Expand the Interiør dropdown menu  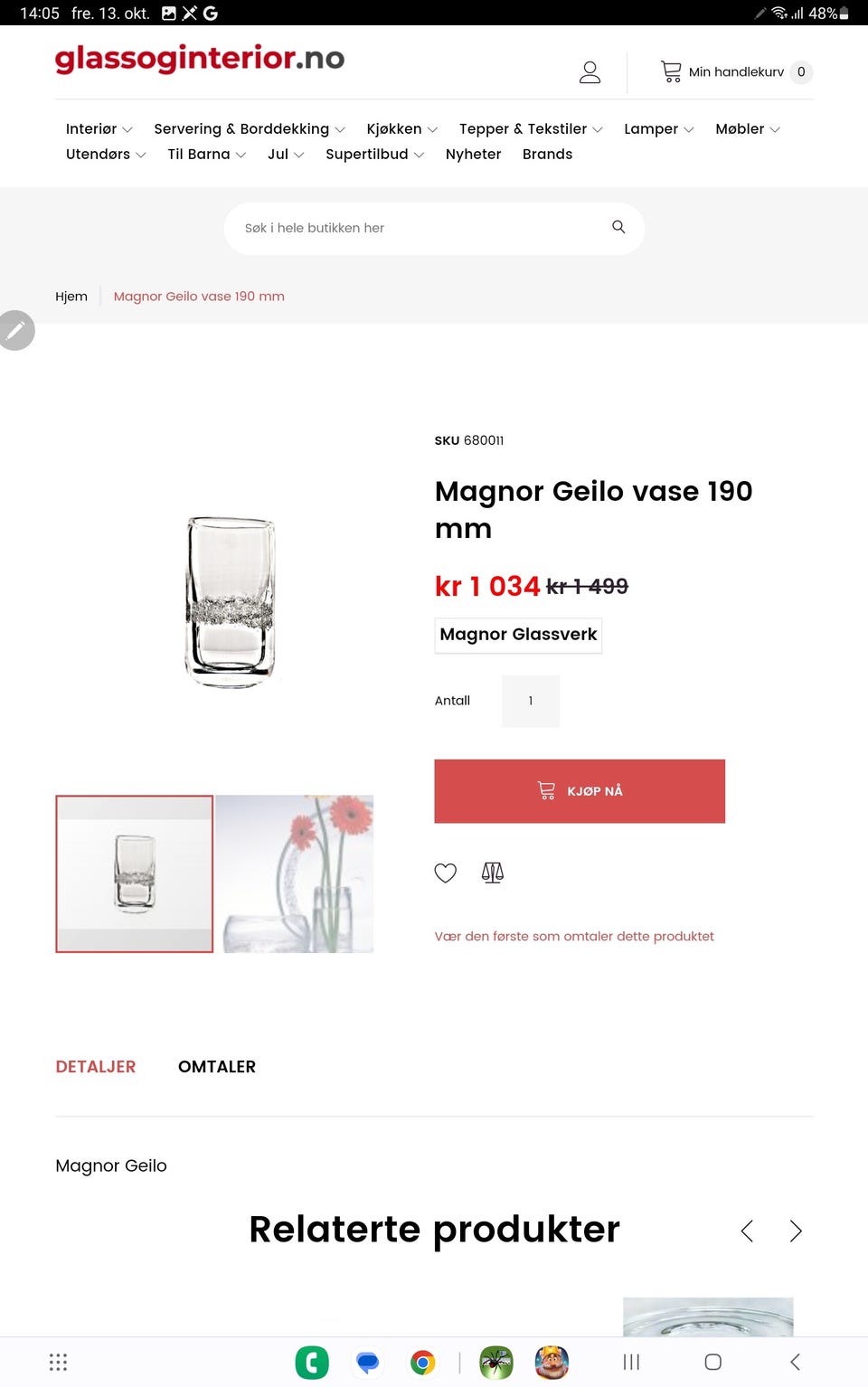pyautogui.click(x=98, y=128)
